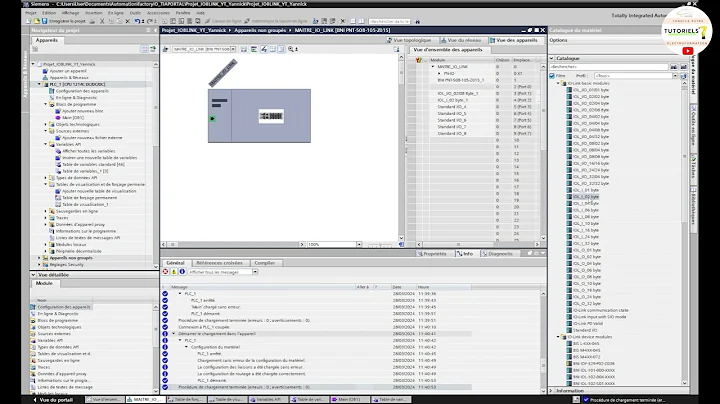Screen dimensions: 720x404
Task: Click the profile settings icon next to Profil
Action: pyautogui.click(x=683, y=76)
